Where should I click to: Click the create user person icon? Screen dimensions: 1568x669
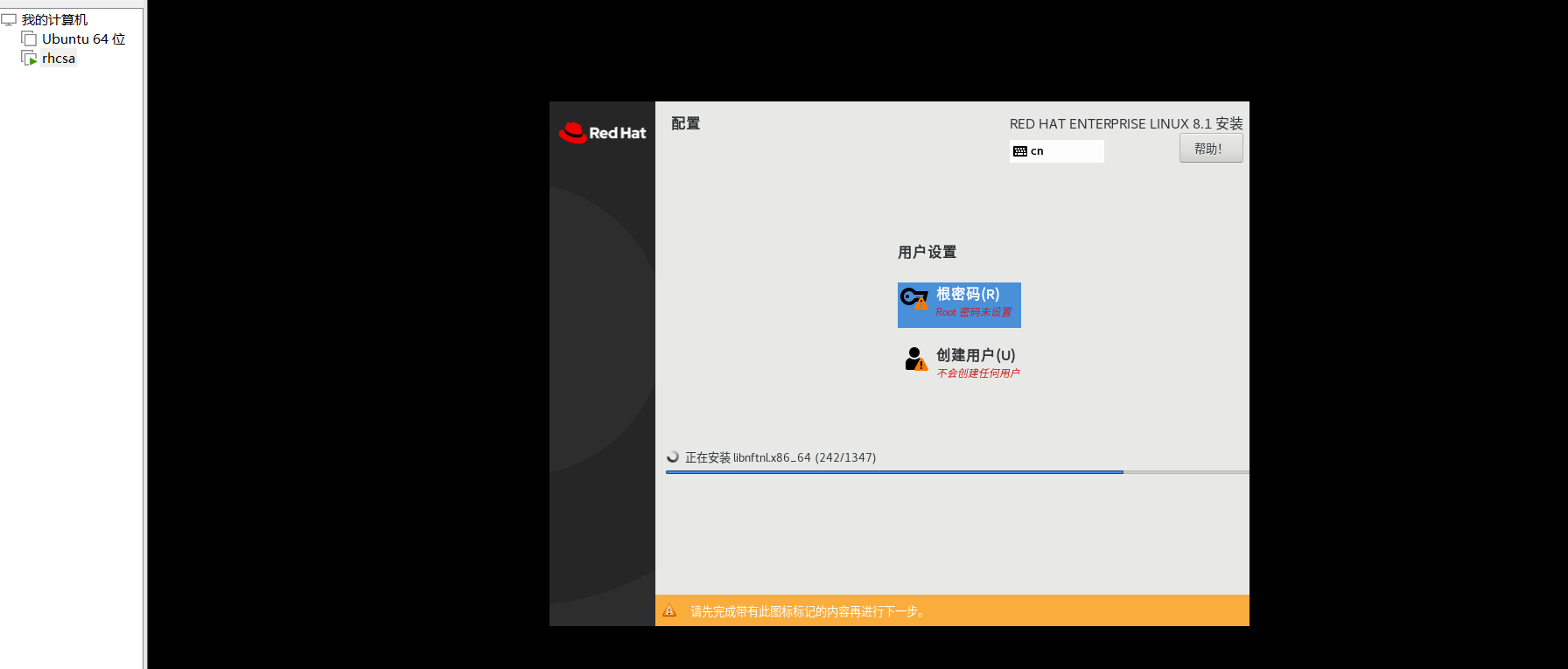[x=915, y=359]
